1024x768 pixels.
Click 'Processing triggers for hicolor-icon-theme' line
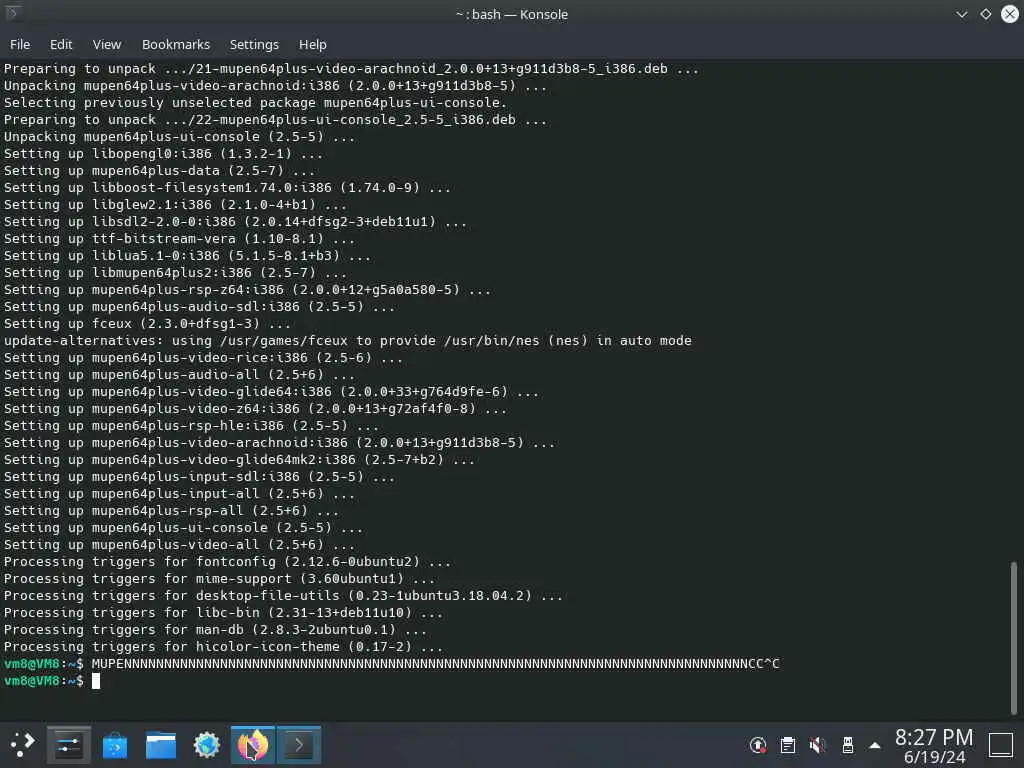(223, 647)
